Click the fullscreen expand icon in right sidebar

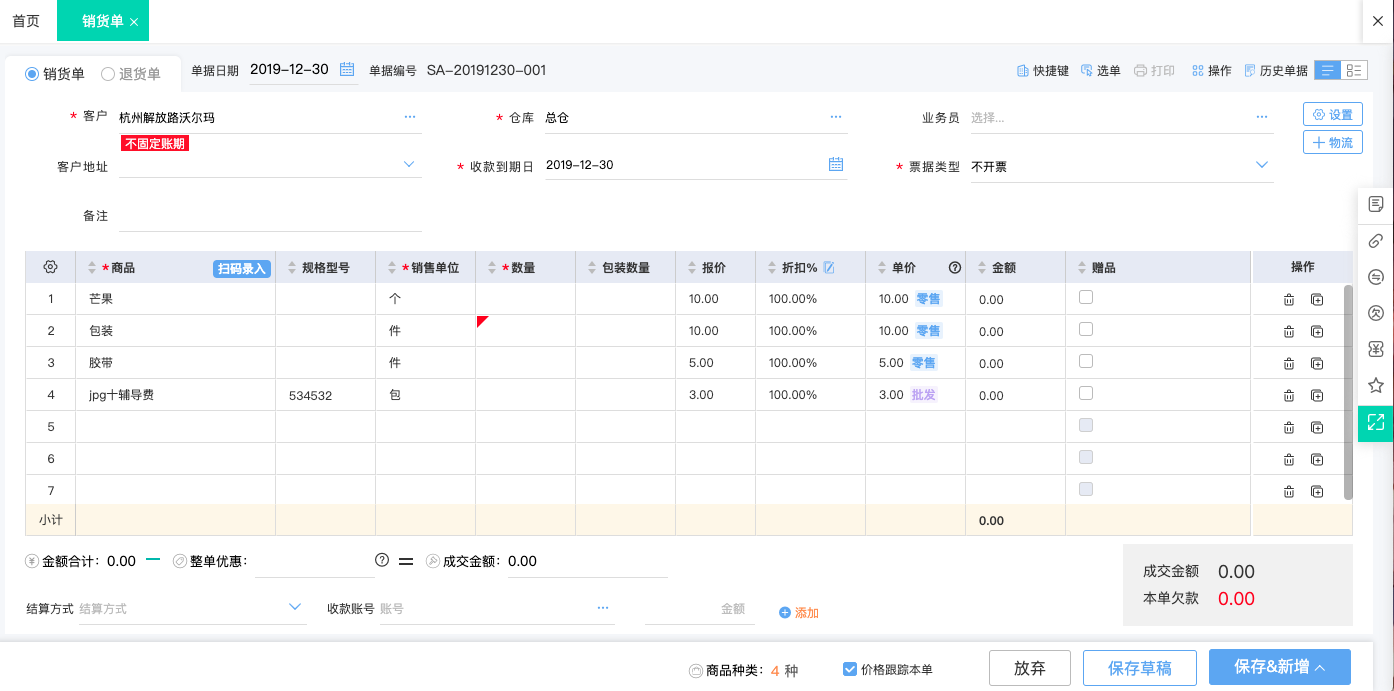[1375, 423]
